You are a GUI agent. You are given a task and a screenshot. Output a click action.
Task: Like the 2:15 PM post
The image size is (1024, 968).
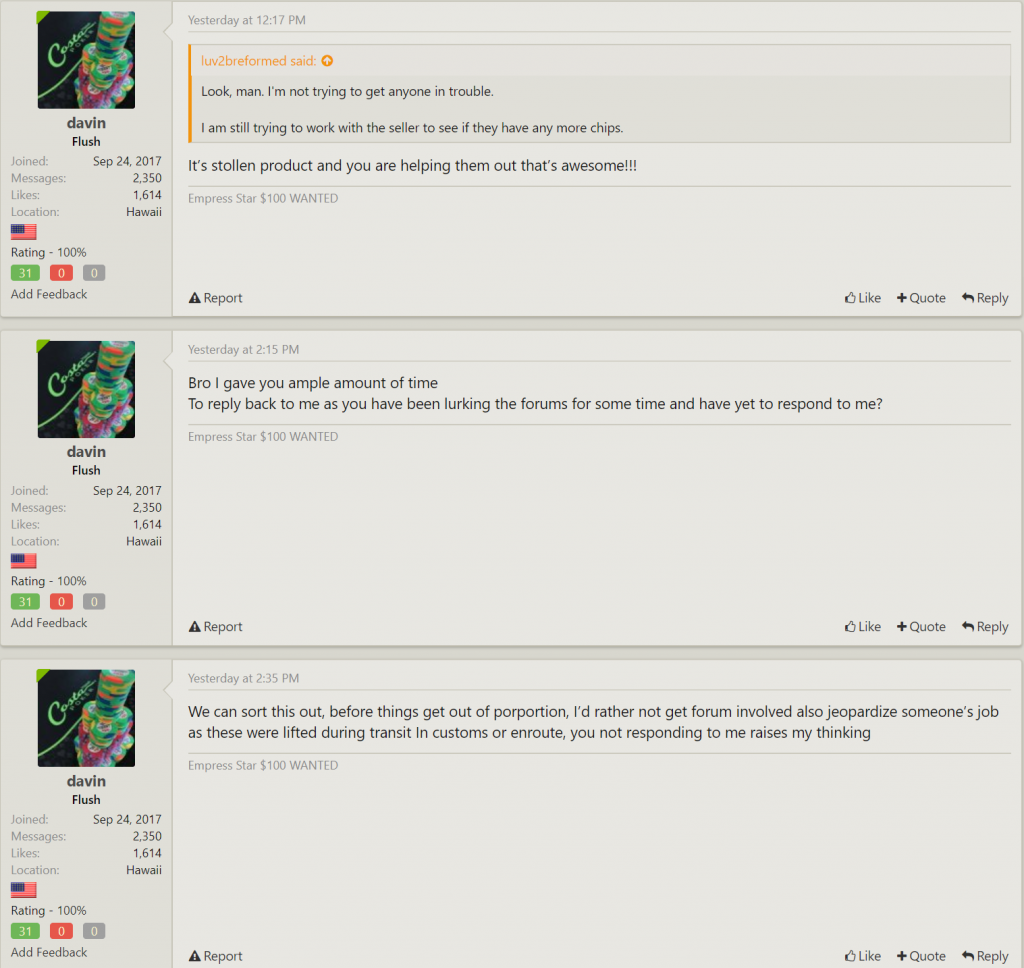tap(863, 627)
